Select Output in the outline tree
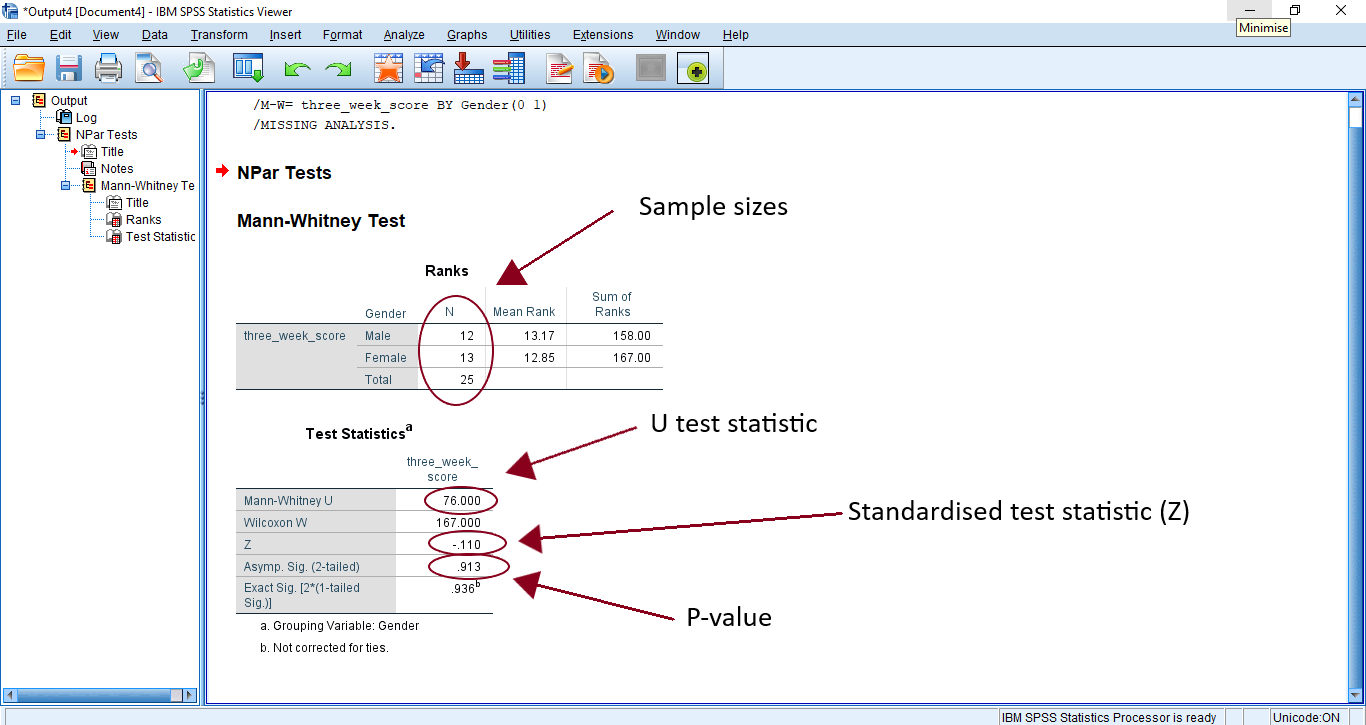The height and width of the screenshot is (725, 1366). coord(69,100)
